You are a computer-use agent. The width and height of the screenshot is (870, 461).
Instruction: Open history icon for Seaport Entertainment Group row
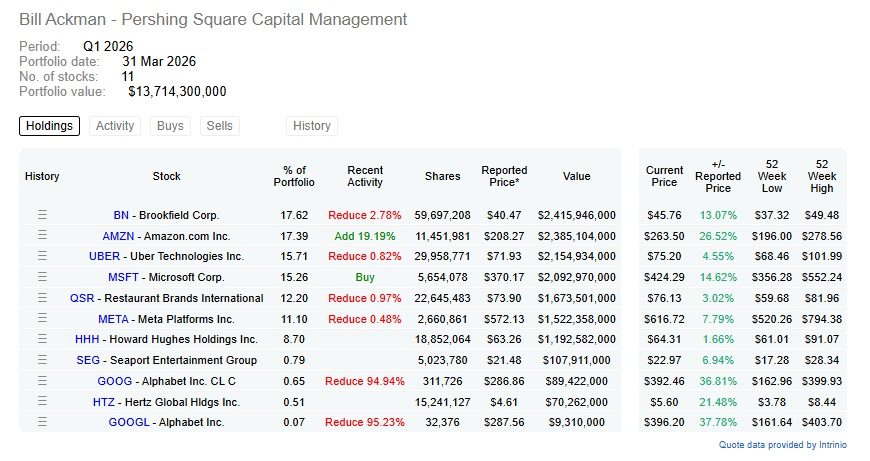42,360
